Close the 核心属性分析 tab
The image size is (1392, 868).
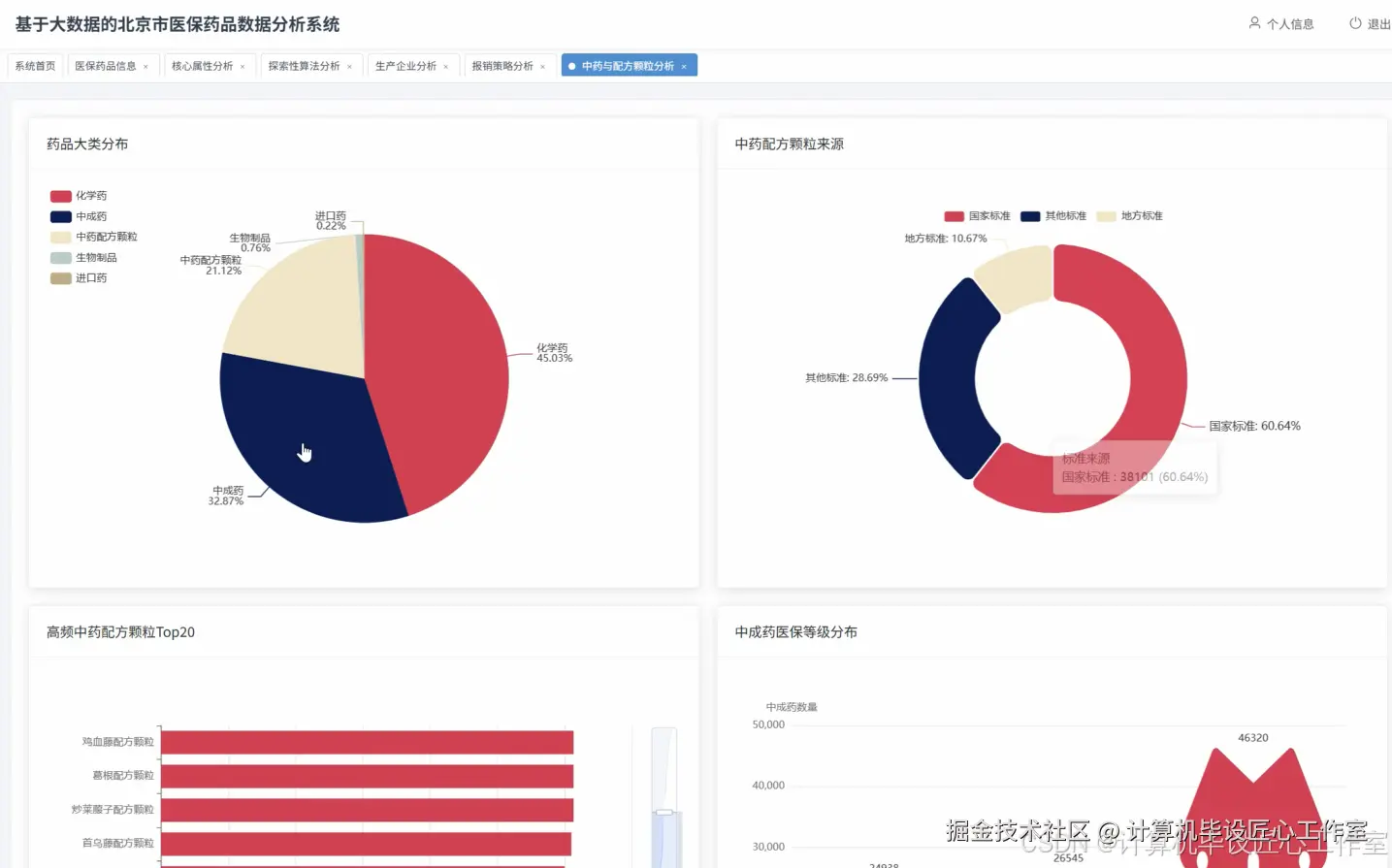(x=243, y=67)
